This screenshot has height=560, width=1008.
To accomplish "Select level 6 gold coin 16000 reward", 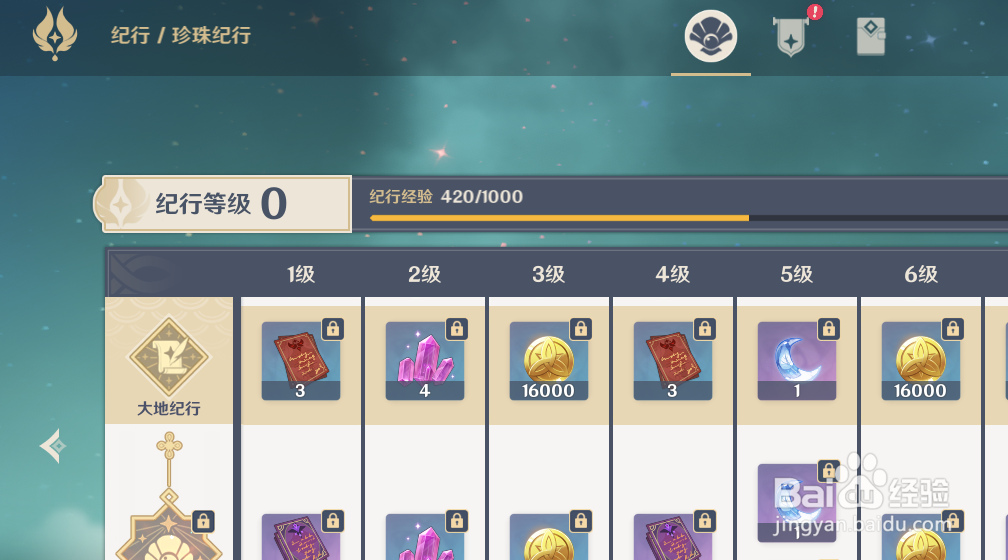I will (921, 361).
